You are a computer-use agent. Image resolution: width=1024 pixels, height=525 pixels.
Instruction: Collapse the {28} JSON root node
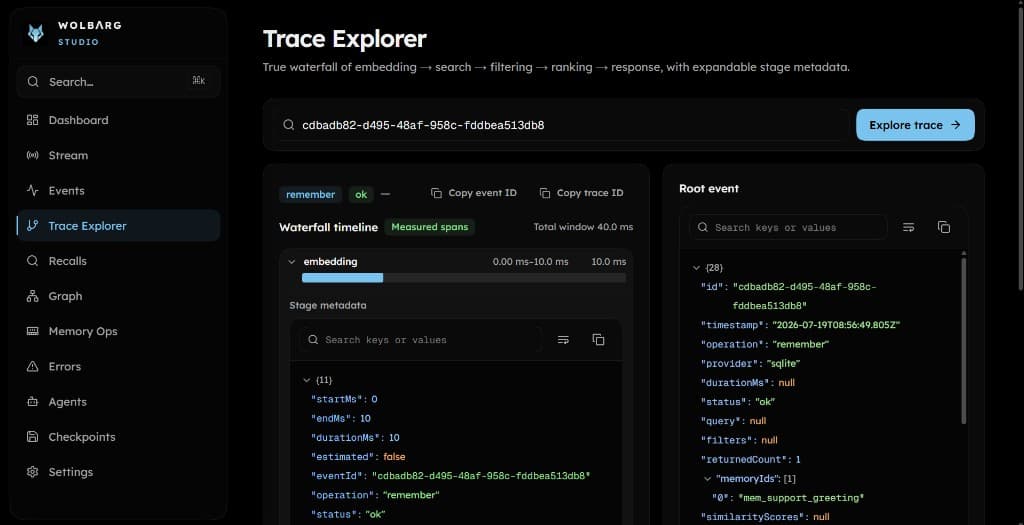tap(697, 268)
